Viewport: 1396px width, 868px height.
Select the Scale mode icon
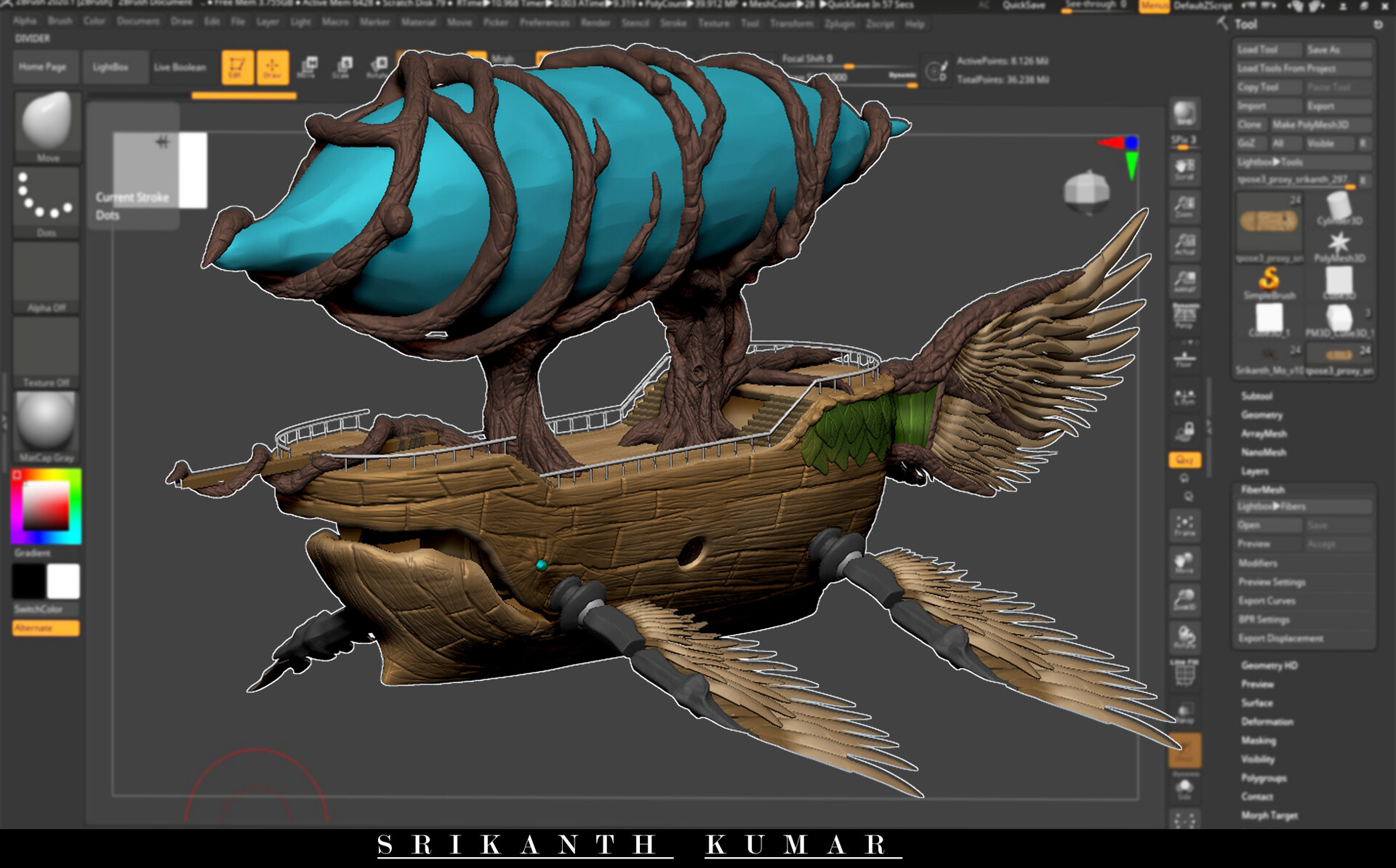pos(342,67)
